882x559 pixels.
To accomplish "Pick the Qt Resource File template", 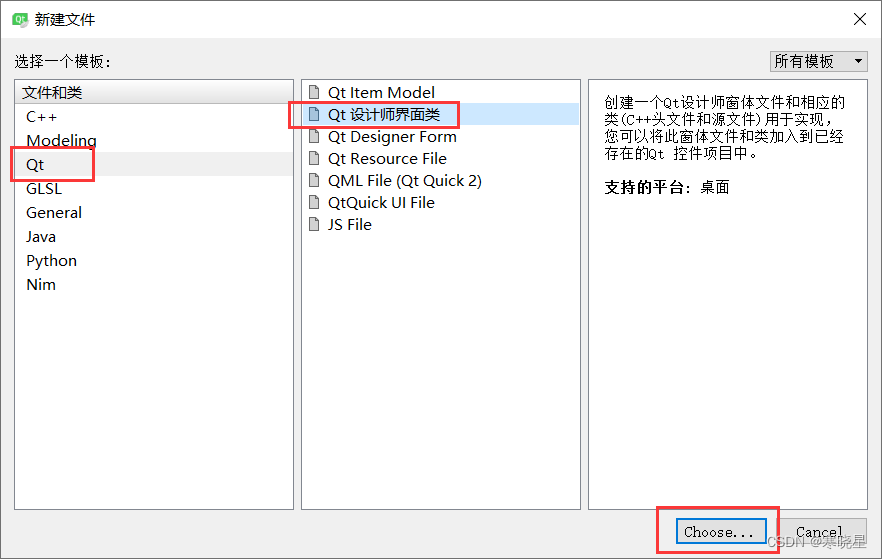I will 441,158.
